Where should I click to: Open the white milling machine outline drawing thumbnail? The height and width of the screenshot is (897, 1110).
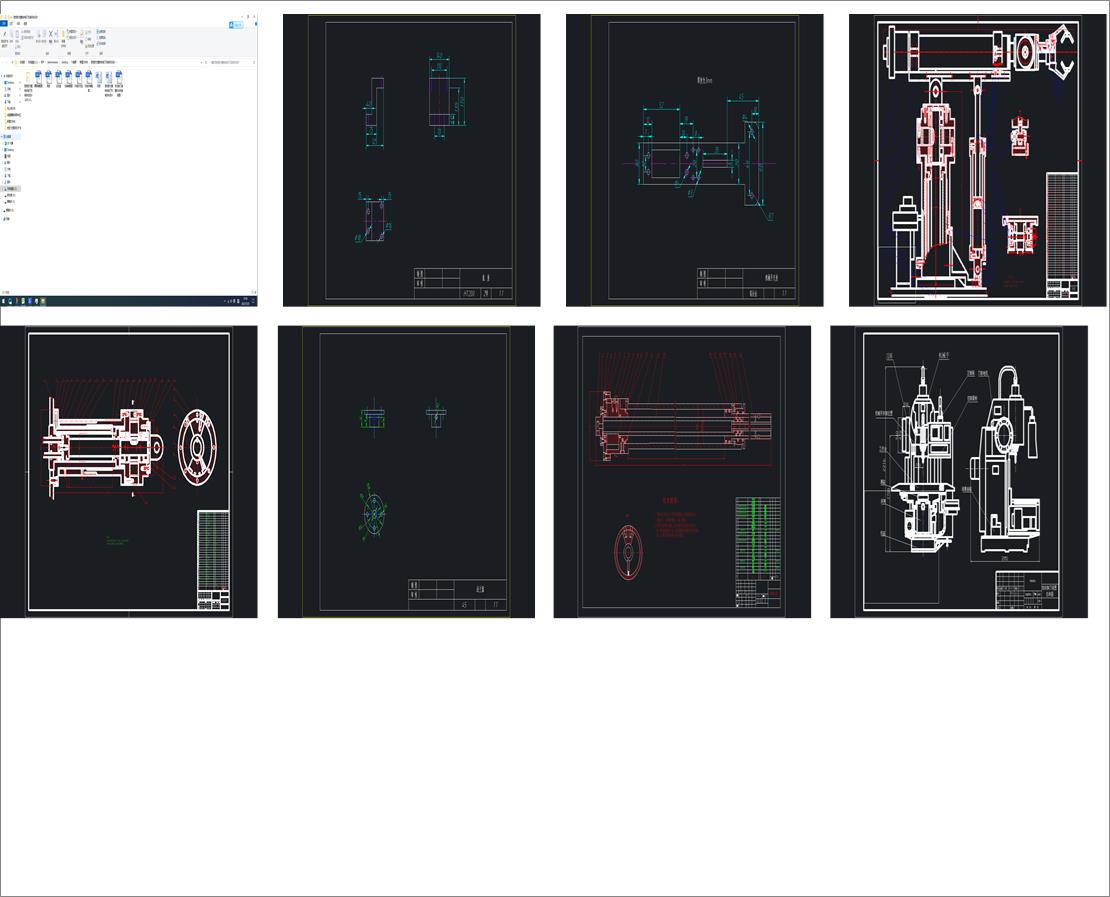point(959,472)
